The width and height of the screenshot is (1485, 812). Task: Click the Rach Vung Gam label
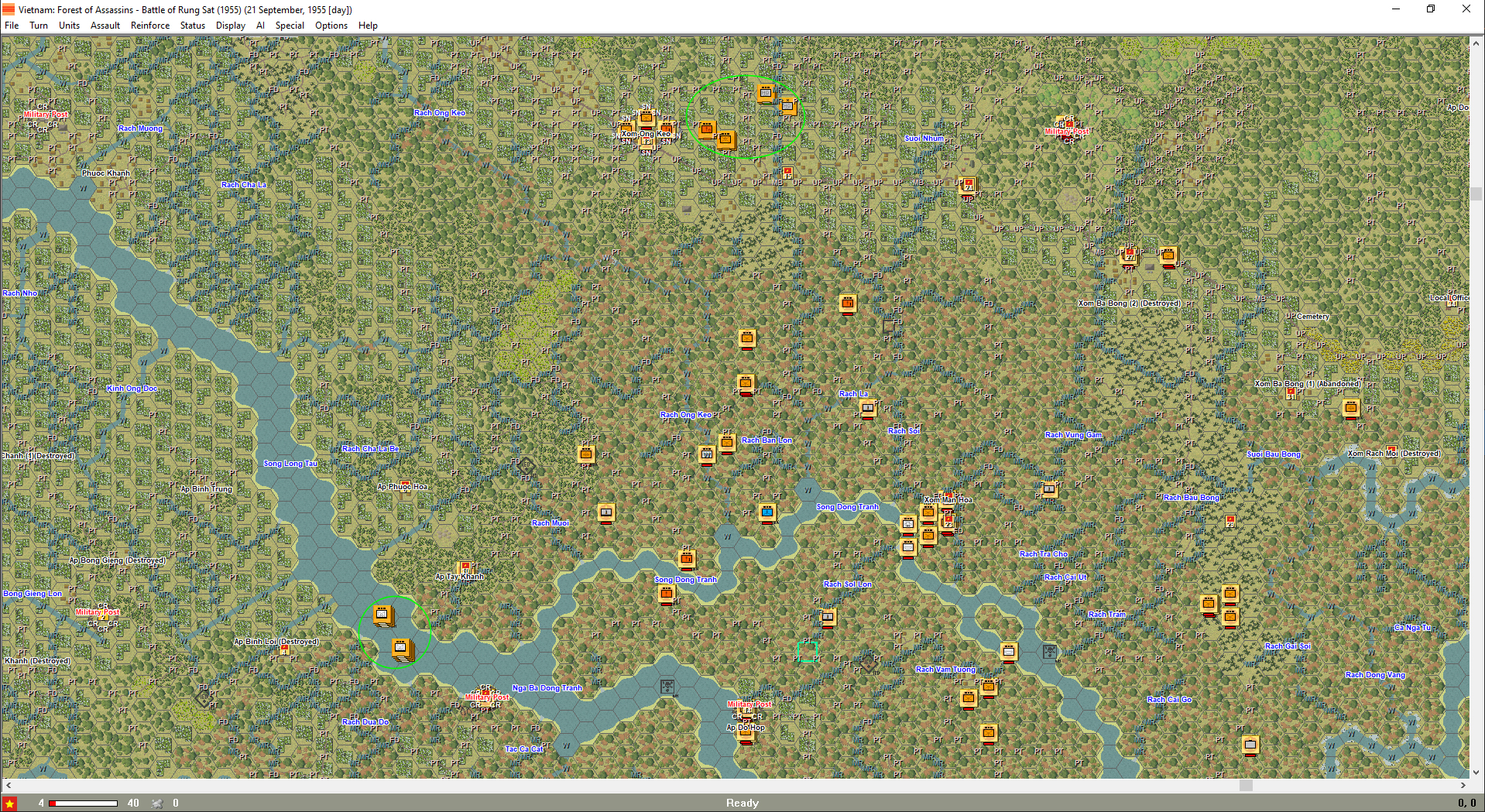tap(1073, 435)
